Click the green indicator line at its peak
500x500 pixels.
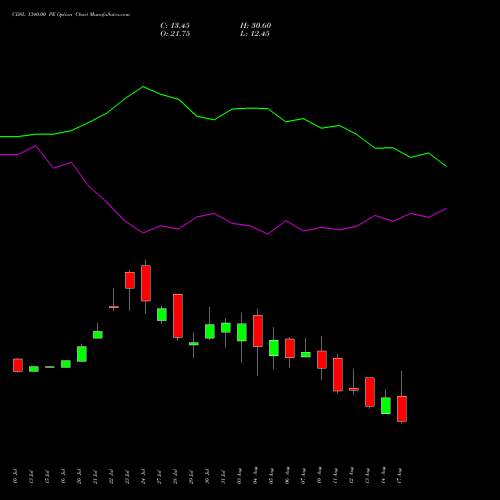coord(143,87)
